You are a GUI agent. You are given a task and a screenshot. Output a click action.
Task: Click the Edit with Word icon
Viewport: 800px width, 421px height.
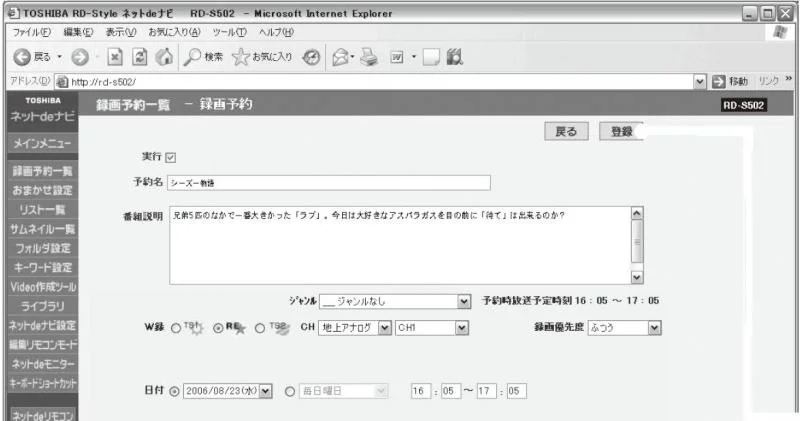[397, 57]
